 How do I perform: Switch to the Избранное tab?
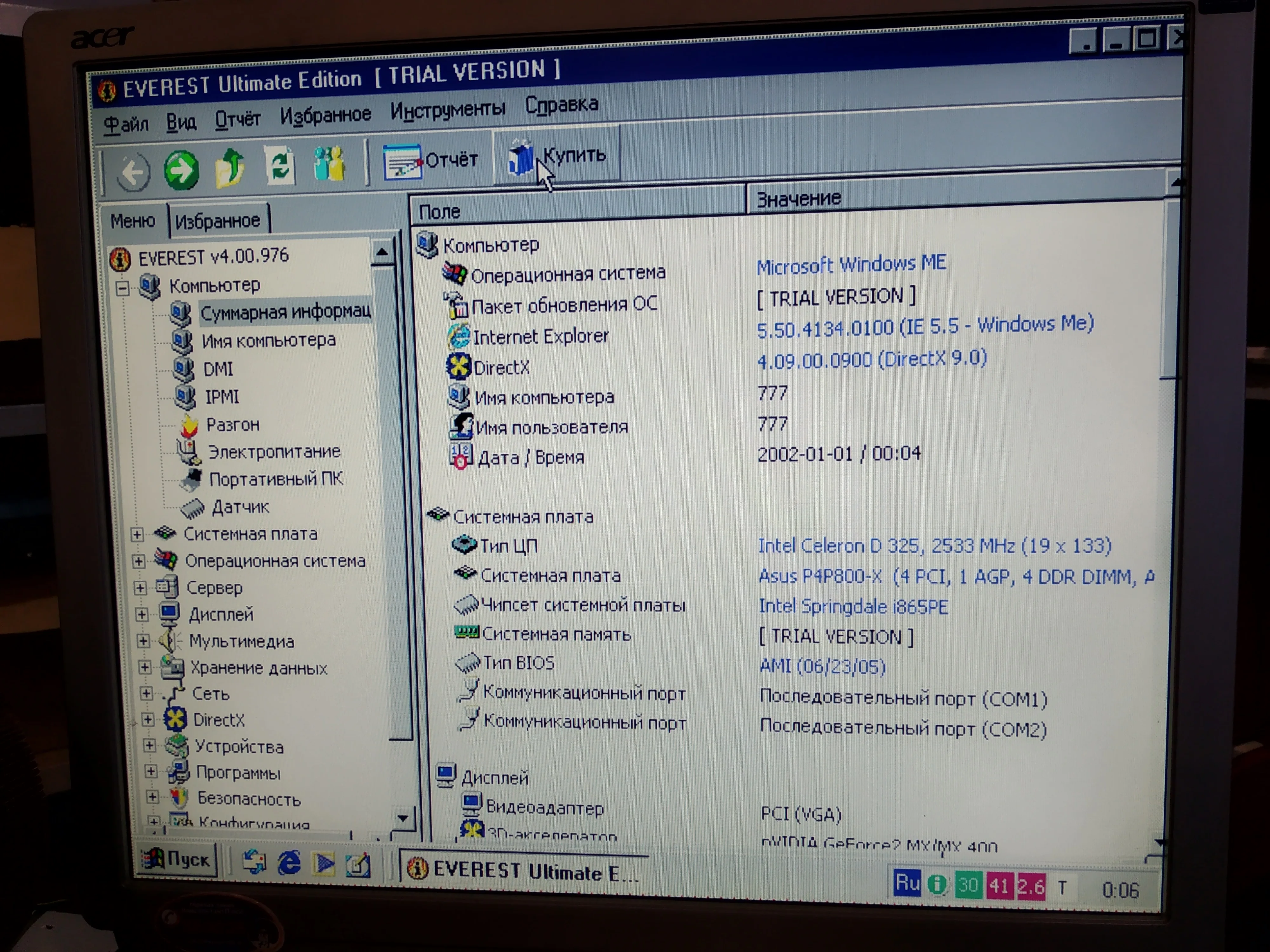coord(217,221)
